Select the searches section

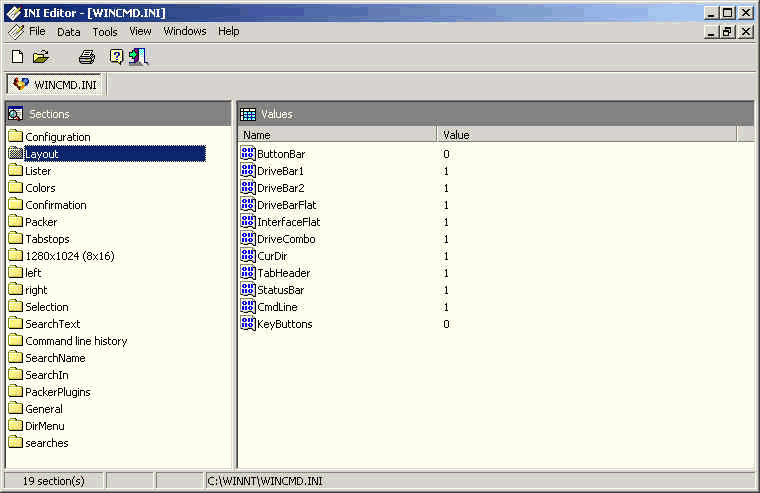47,443
